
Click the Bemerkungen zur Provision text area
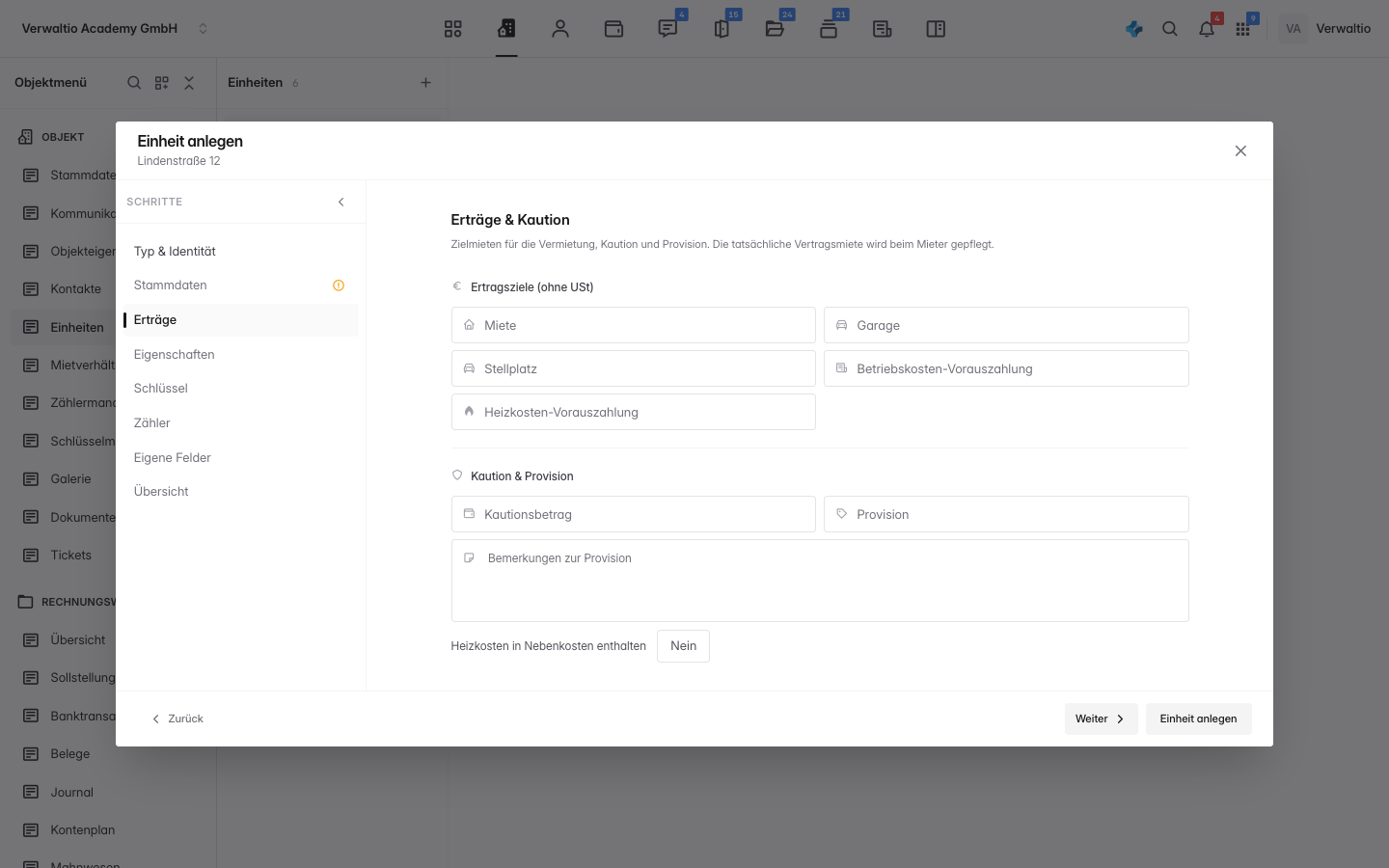(820, 581)
